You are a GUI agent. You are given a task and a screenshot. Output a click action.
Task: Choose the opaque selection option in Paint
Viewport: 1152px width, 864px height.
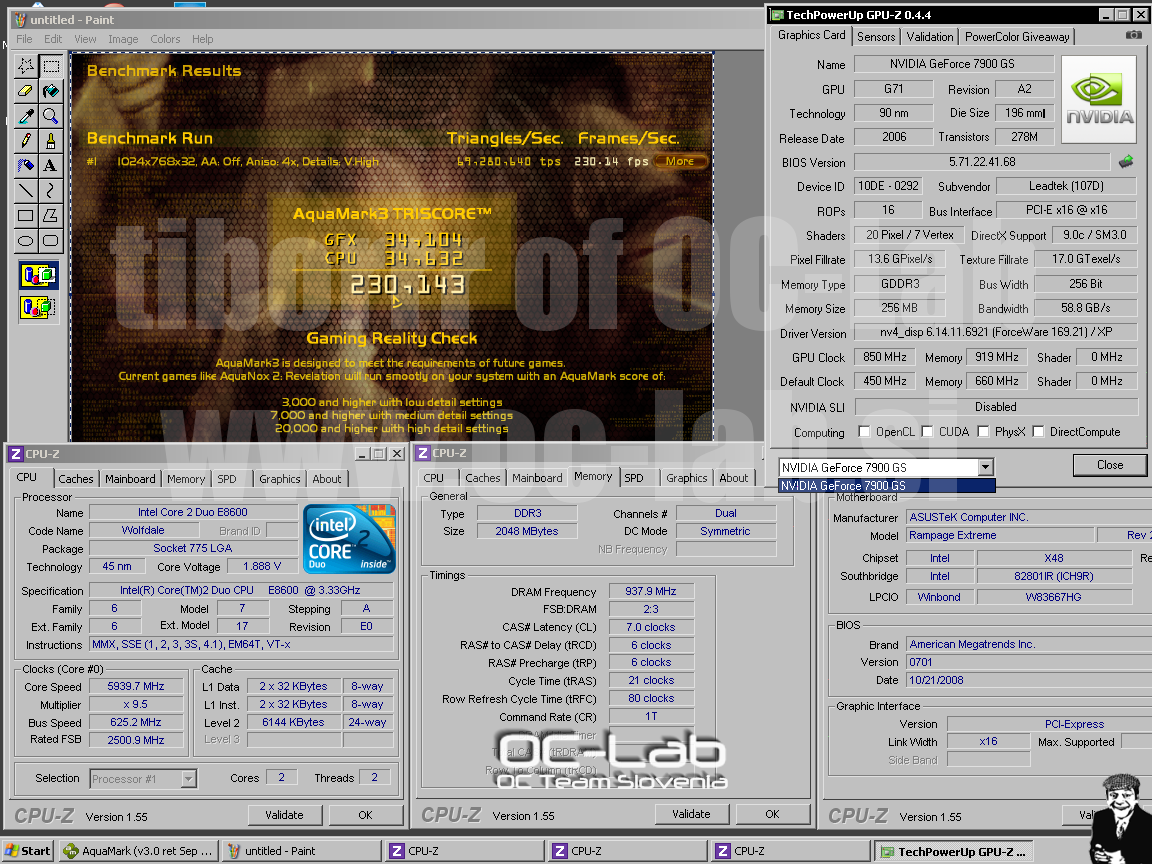(38, 276)
